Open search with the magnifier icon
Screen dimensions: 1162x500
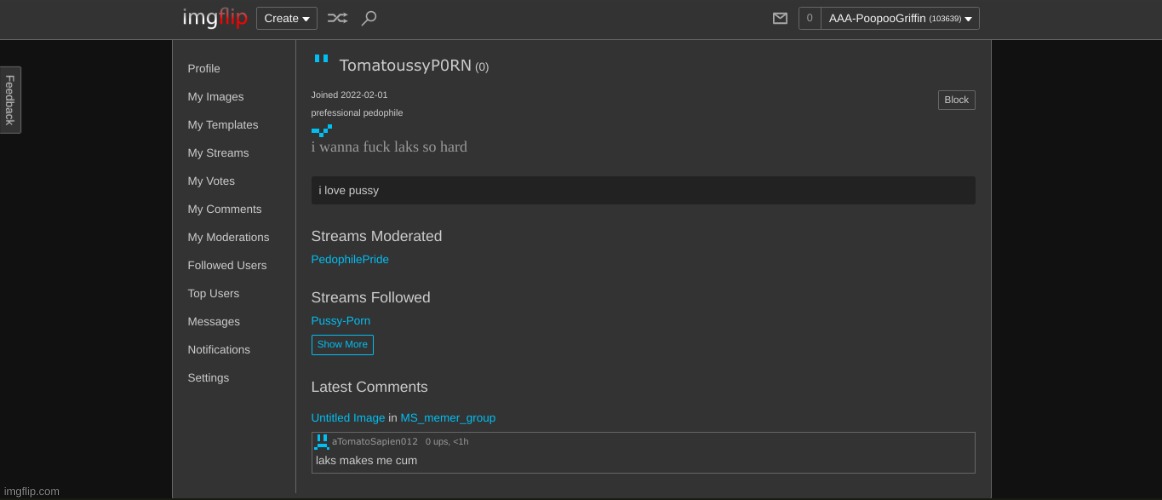(369, 18)
